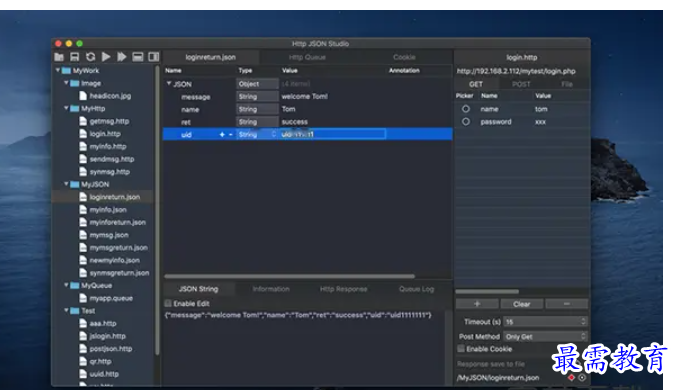Viewport: 676px width, 390px height.
Task: Open the Type dropdown for the uid row
Action: [257, 134]
